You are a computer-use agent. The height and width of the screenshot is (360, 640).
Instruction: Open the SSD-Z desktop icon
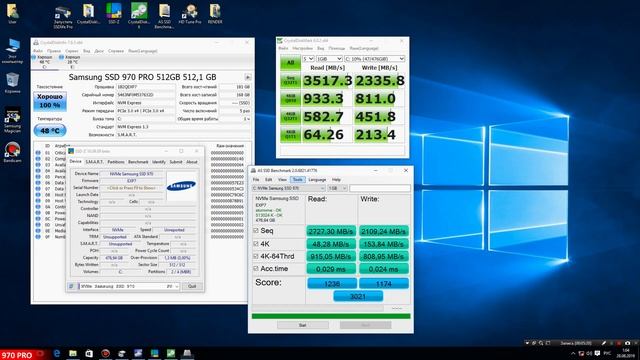(113, 13)
